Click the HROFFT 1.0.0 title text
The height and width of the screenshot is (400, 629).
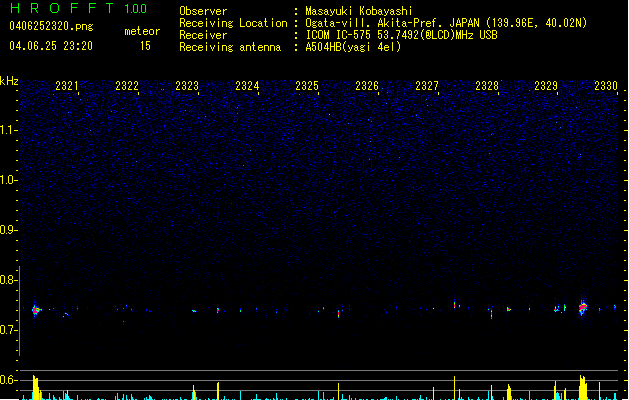pos(78,8)
